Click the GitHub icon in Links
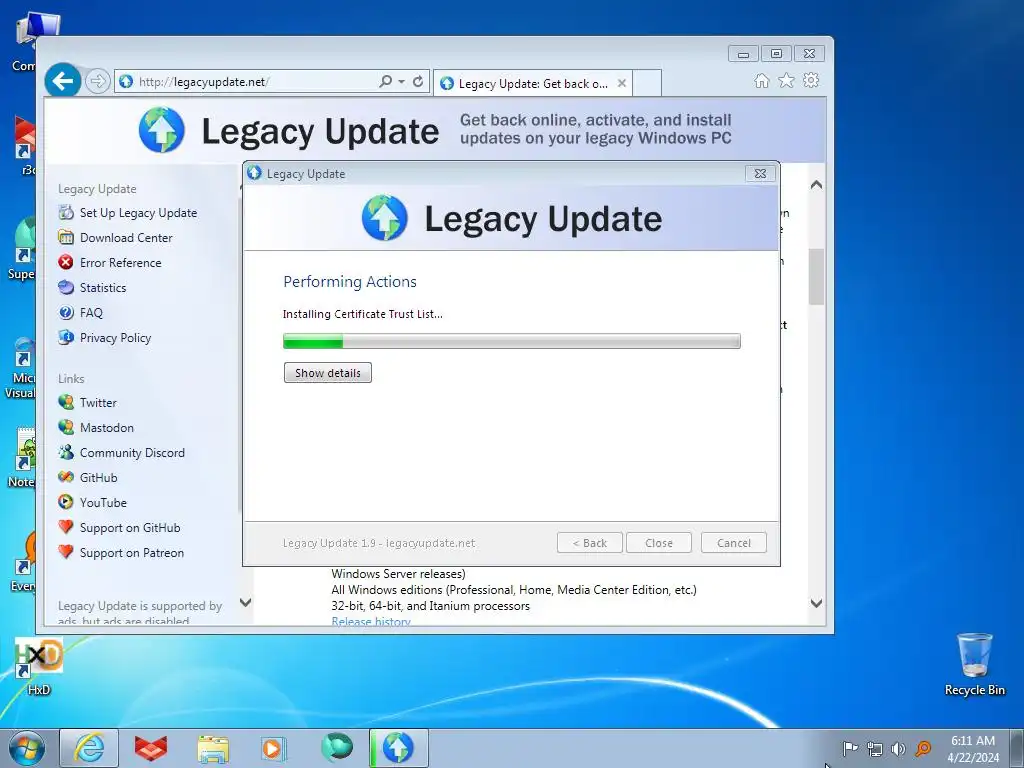 [66, 477]
